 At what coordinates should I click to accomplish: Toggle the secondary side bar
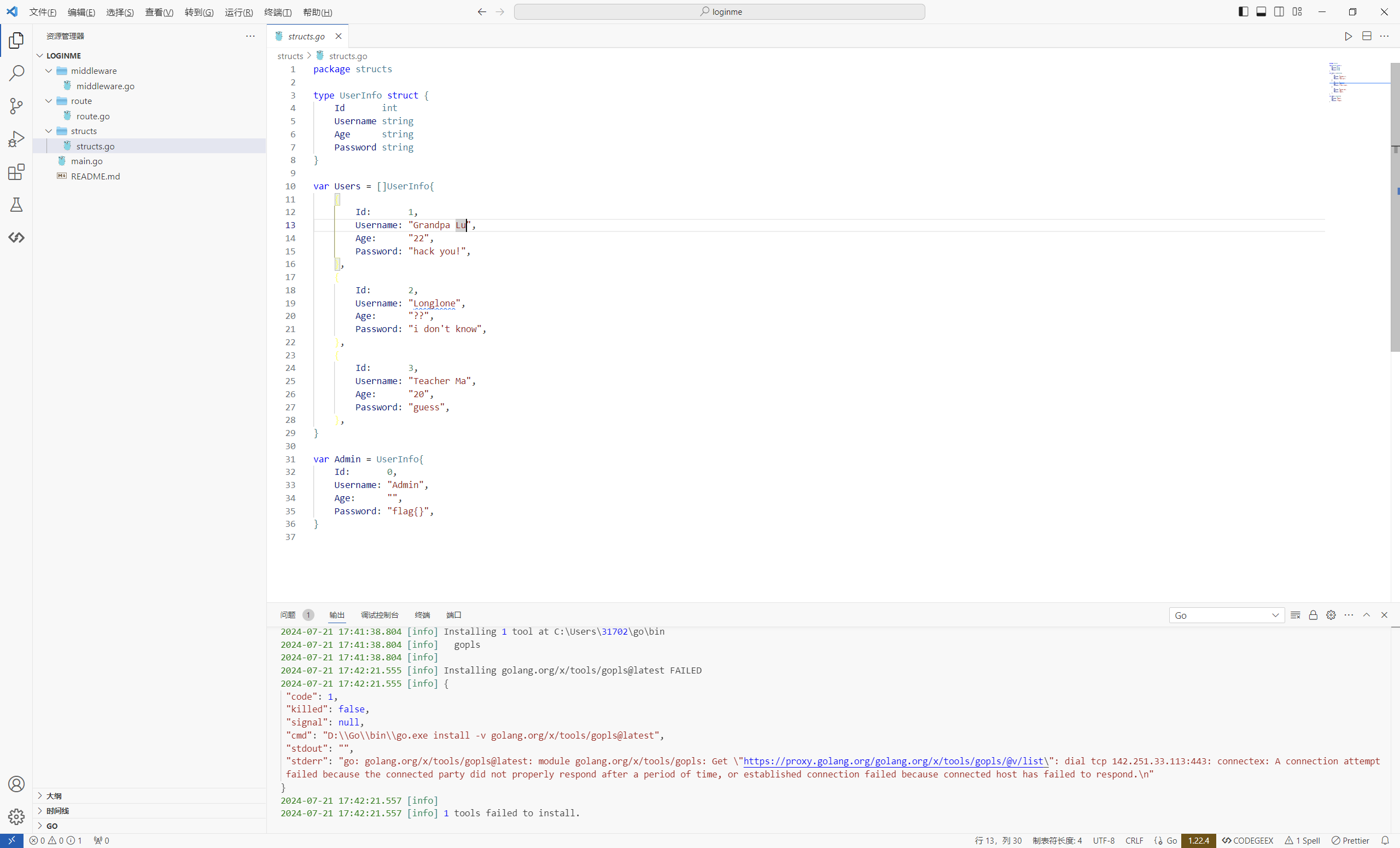(x=1279, y=12)
